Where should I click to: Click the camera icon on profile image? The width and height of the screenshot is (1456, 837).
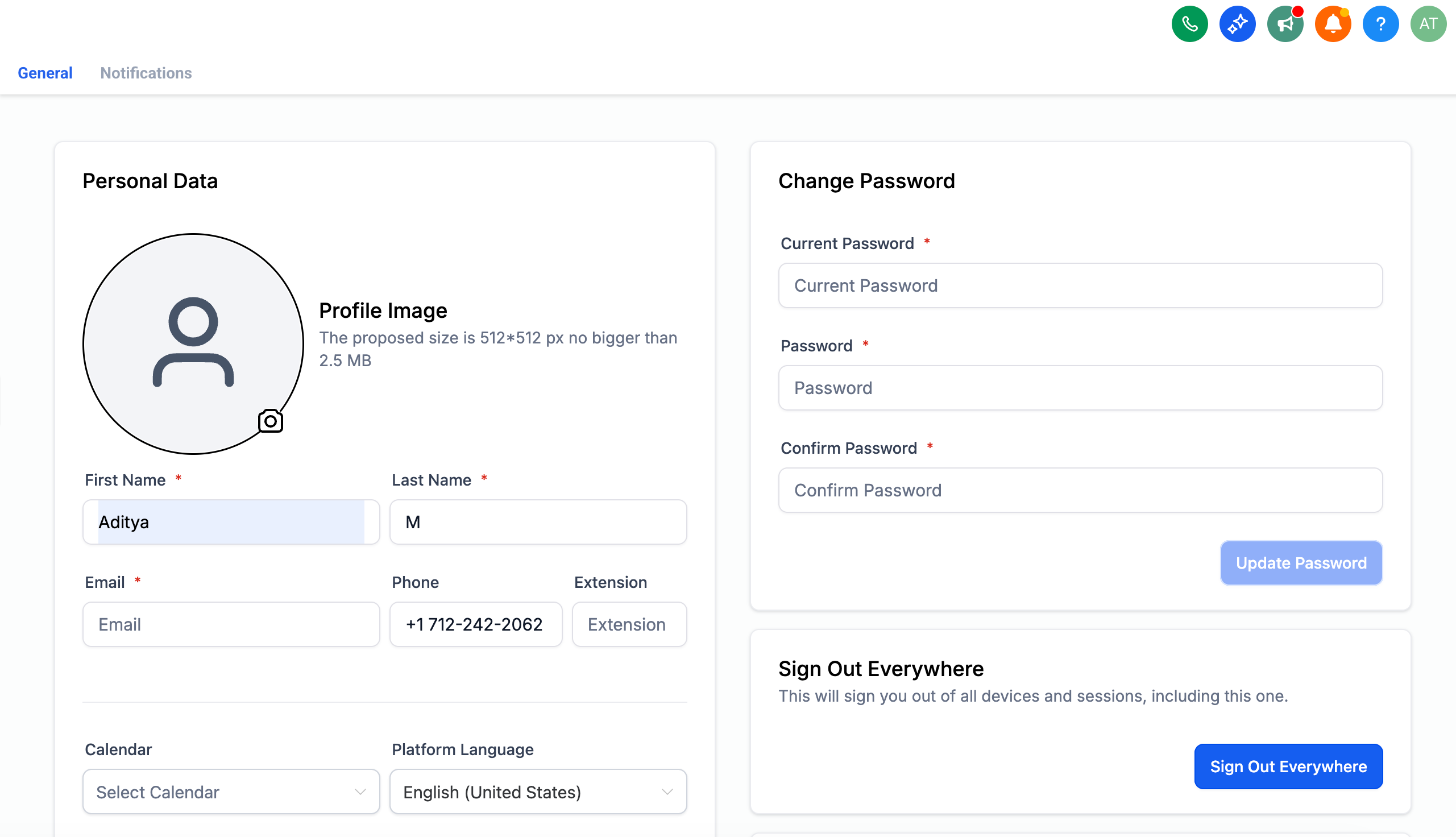click(x=270, y=421)
